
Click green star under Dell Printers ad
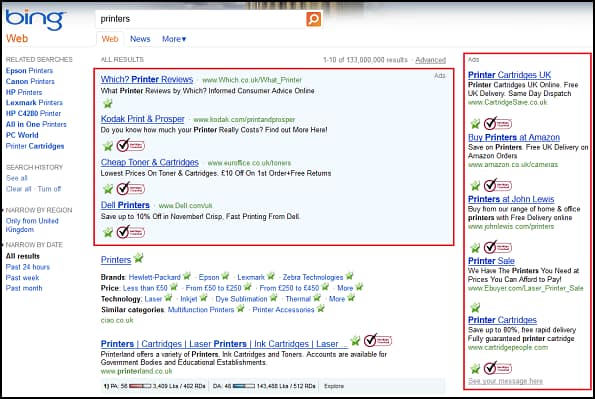click(108, 232)
